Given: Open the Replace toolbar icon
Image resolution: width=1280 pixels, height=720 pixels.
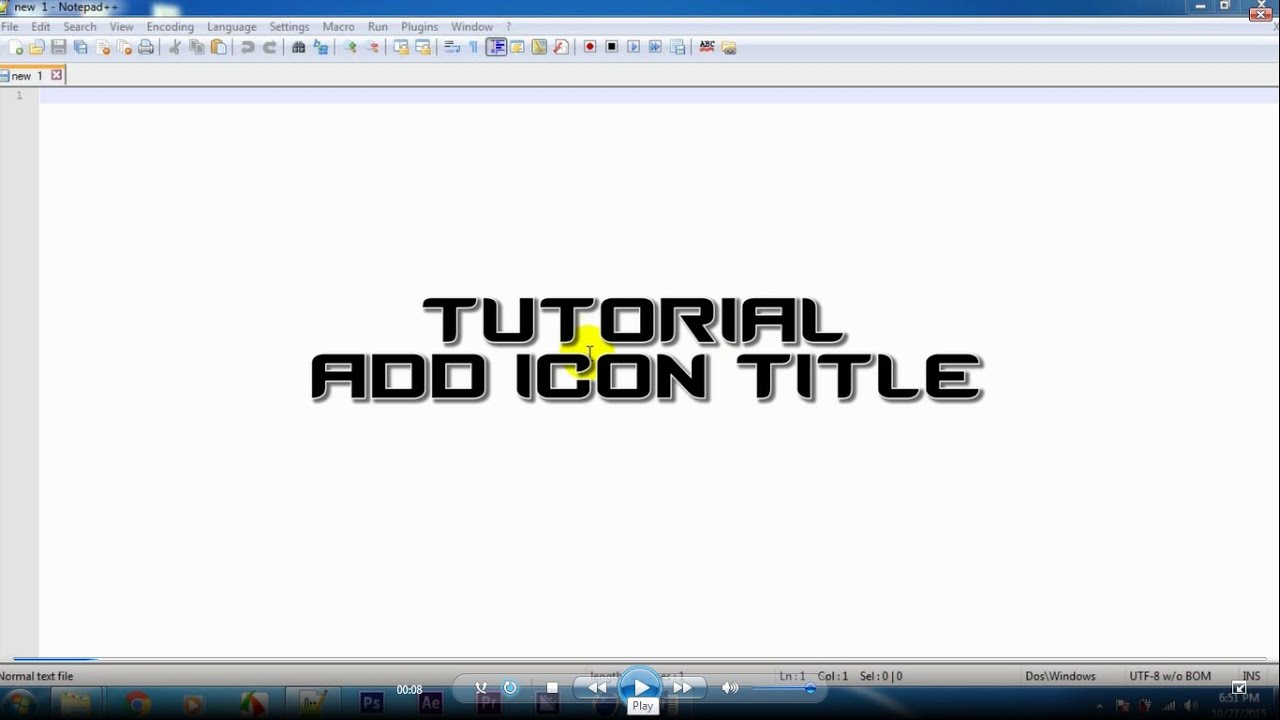Looking at the screenshot, I should pos(320,47).
